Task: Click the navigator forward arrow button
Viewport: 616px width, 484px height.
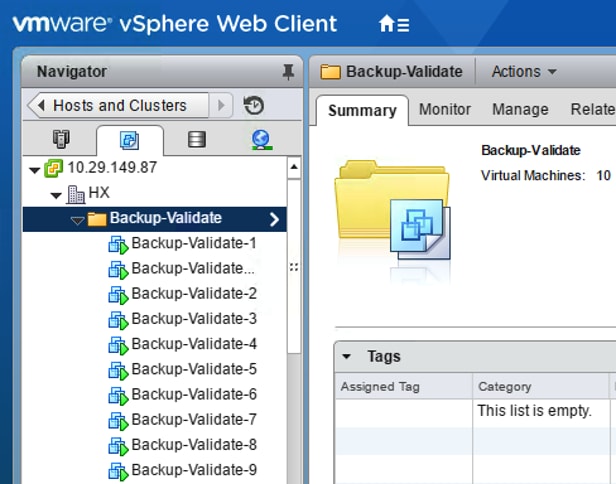Action: pos(221,105)
